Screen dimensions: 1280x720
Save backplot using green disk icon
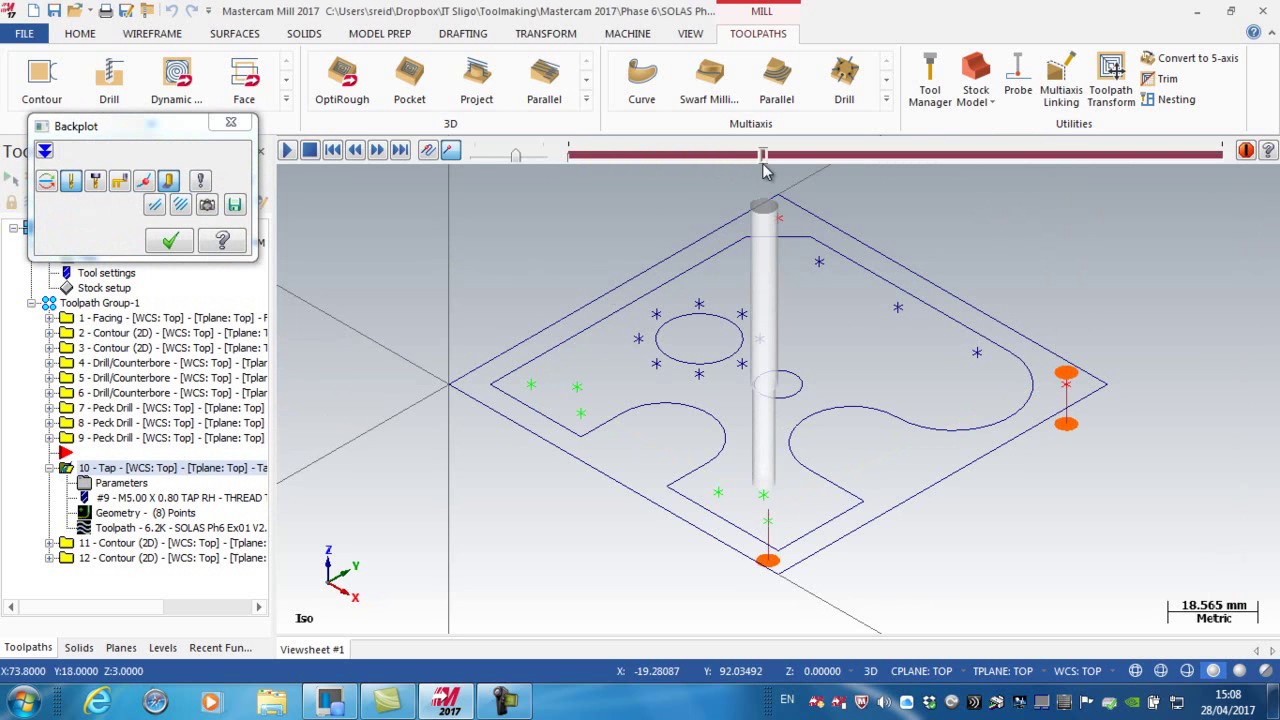tap(234, 205)
